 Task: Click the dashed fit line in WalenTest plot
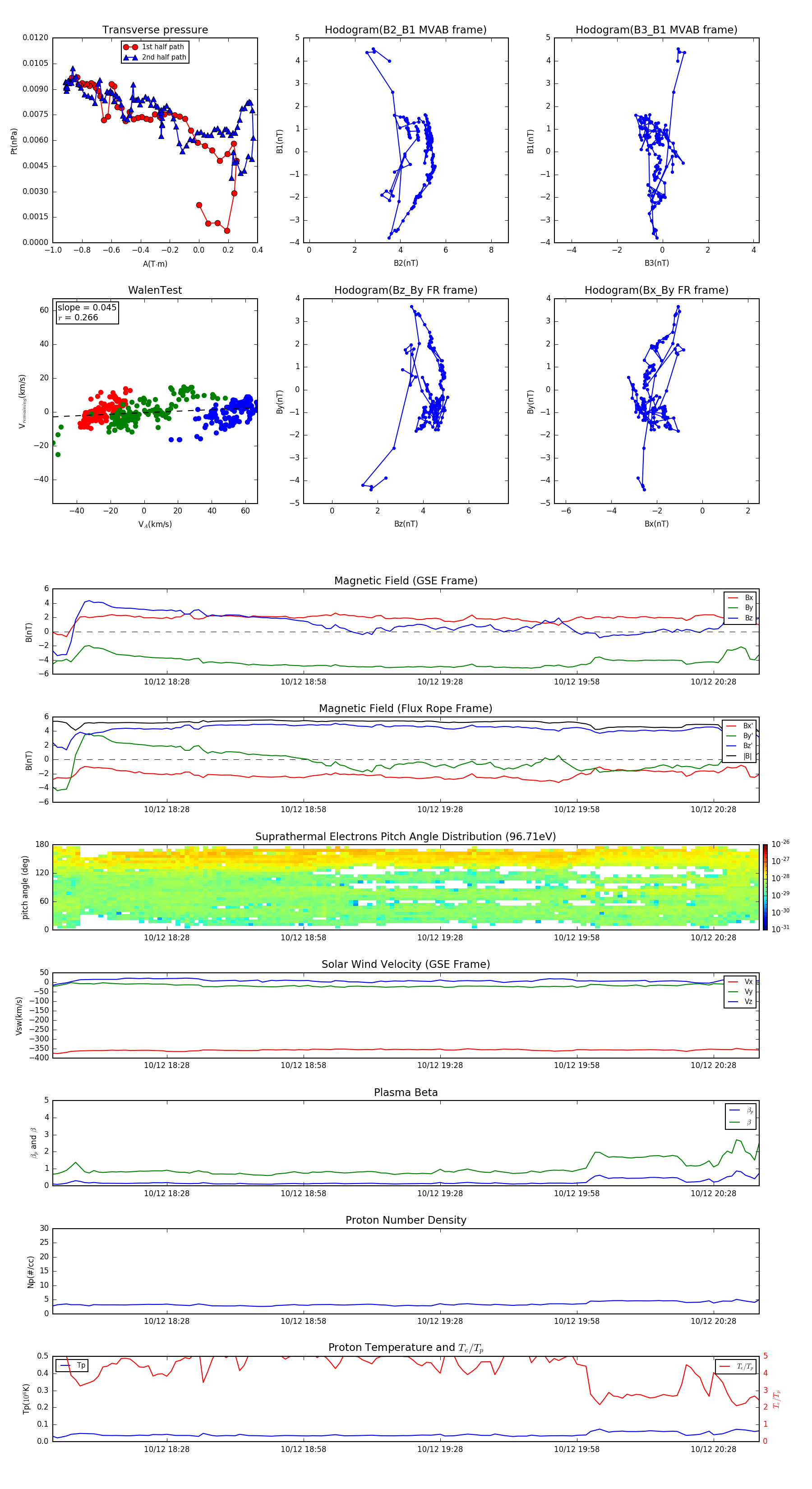(x=155, y=412)
